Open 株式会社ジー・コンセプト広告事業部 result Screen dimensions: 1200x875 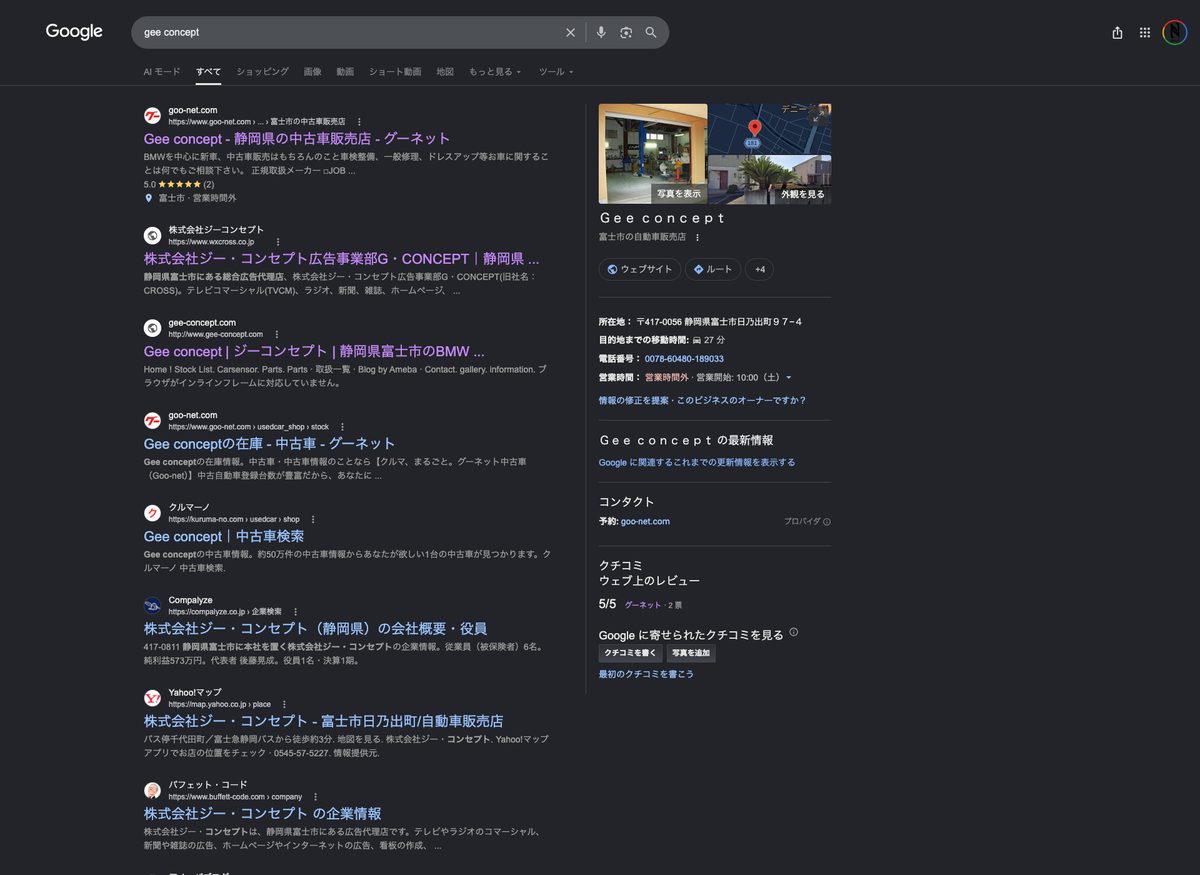pos(341,258)
